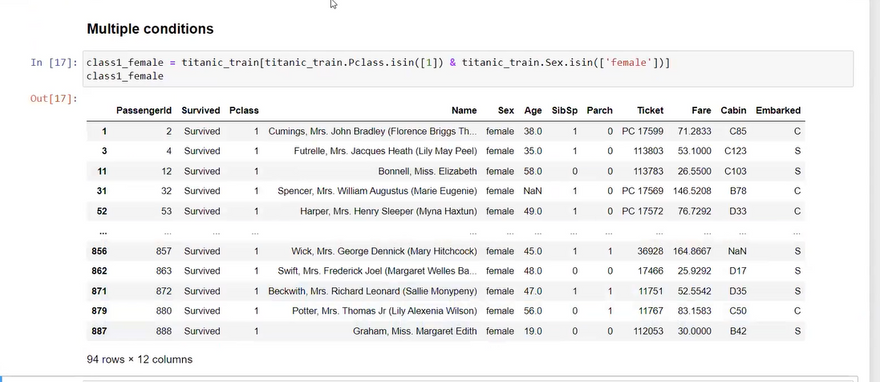The height and width of the screenshot is (382, 880).
Task: Click the In [17] input prompt
Action: click(53, 62)
